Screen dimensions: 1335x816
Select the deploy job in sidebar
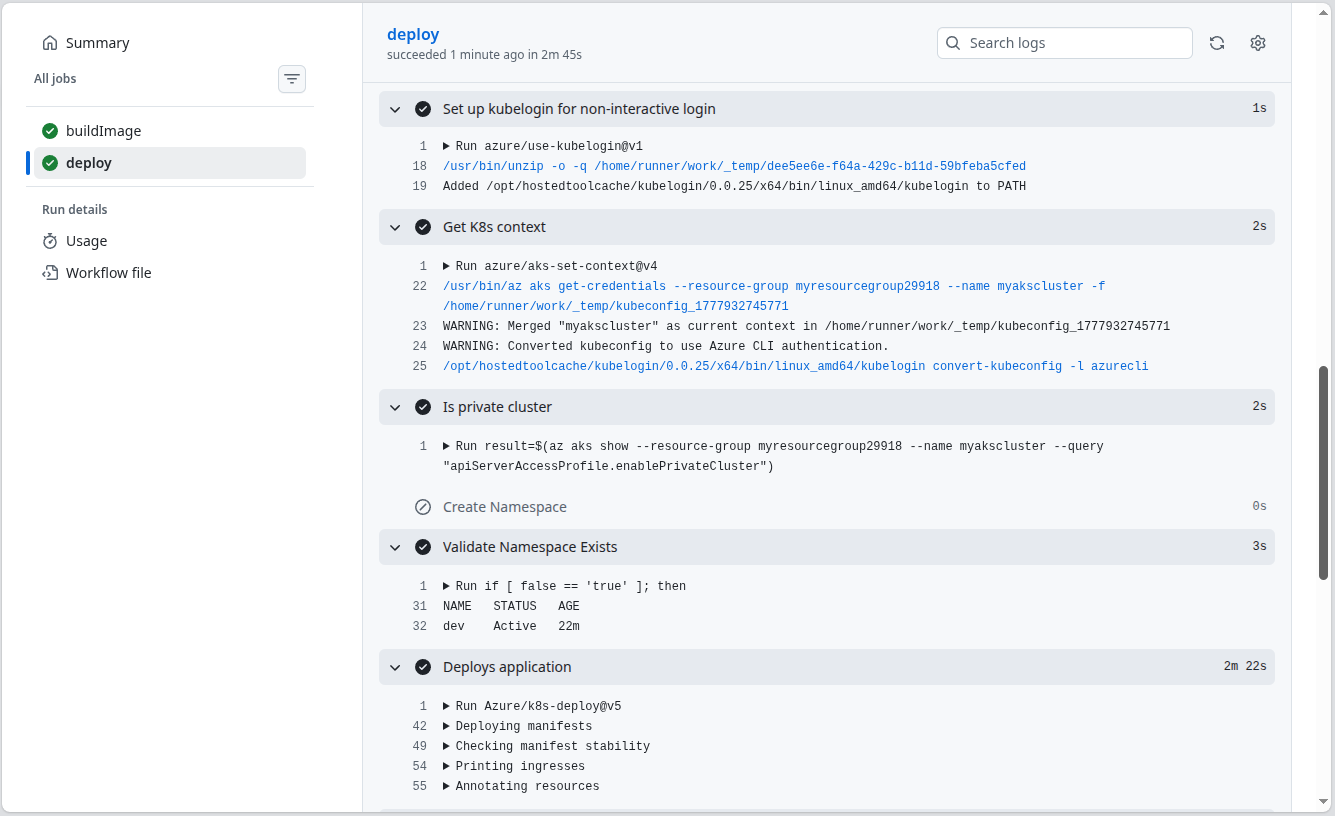170,163
